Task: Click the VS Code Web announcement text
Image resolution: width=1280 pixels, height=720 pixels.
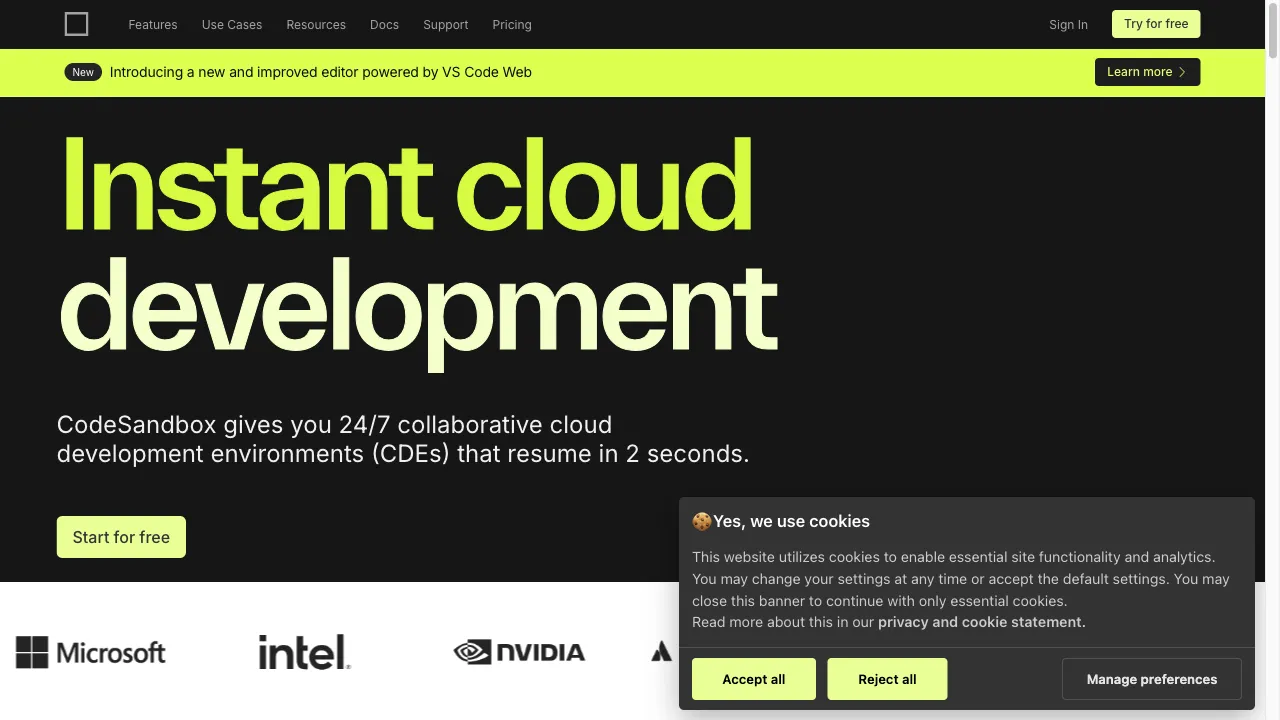Action: (x=321, y=72)
